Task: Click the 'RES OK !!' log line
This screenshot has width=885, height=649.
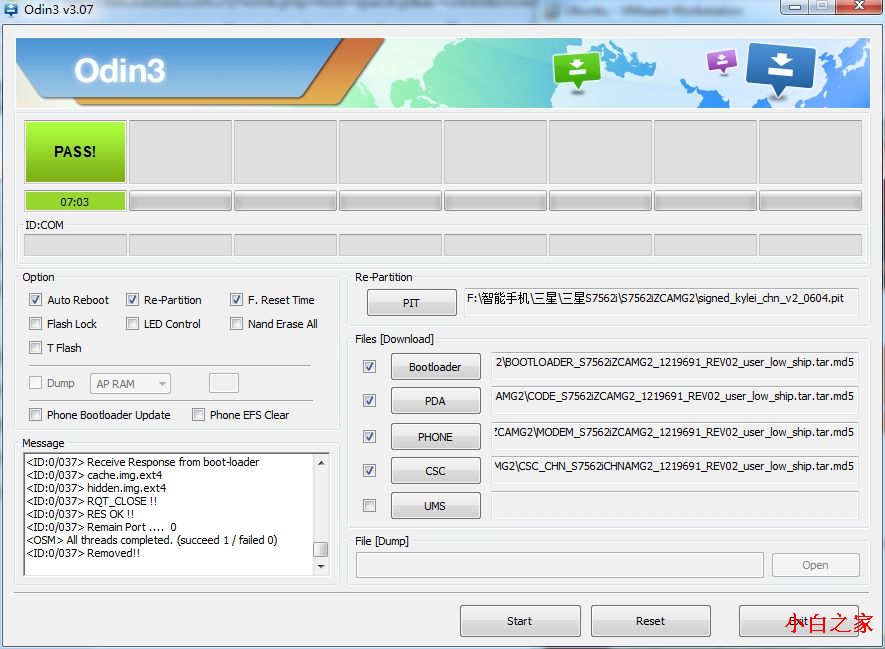Action: click(80, 514)
